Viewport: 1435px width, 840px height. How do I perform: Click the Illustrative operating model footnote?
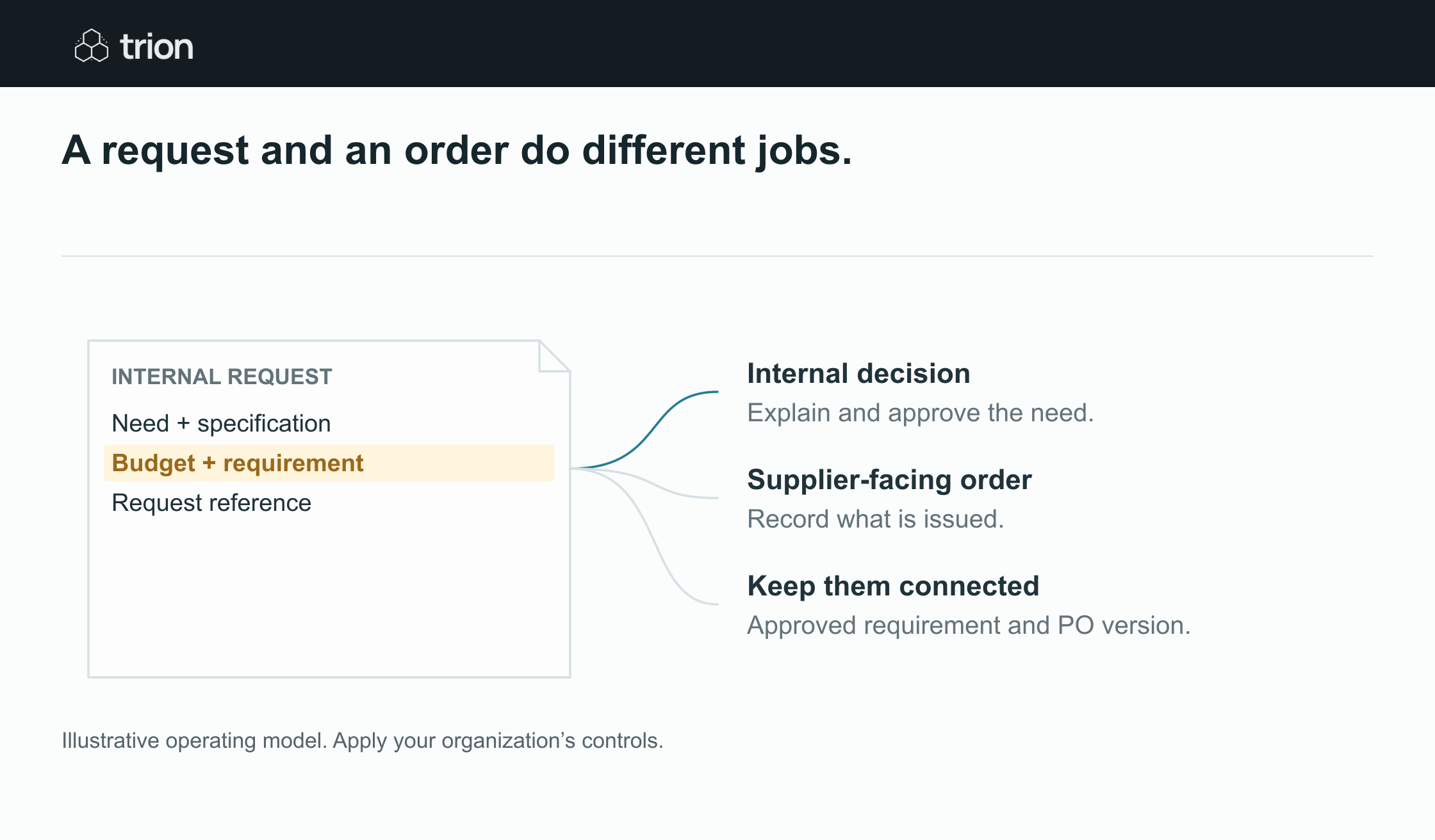pyautogui.click(x=363, y=741)
